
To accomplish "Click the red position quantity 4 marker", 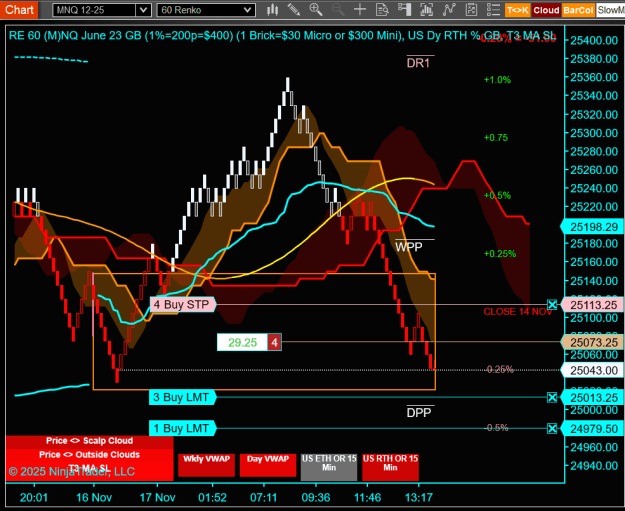I will pyautogui.click(x=274, y=342).
